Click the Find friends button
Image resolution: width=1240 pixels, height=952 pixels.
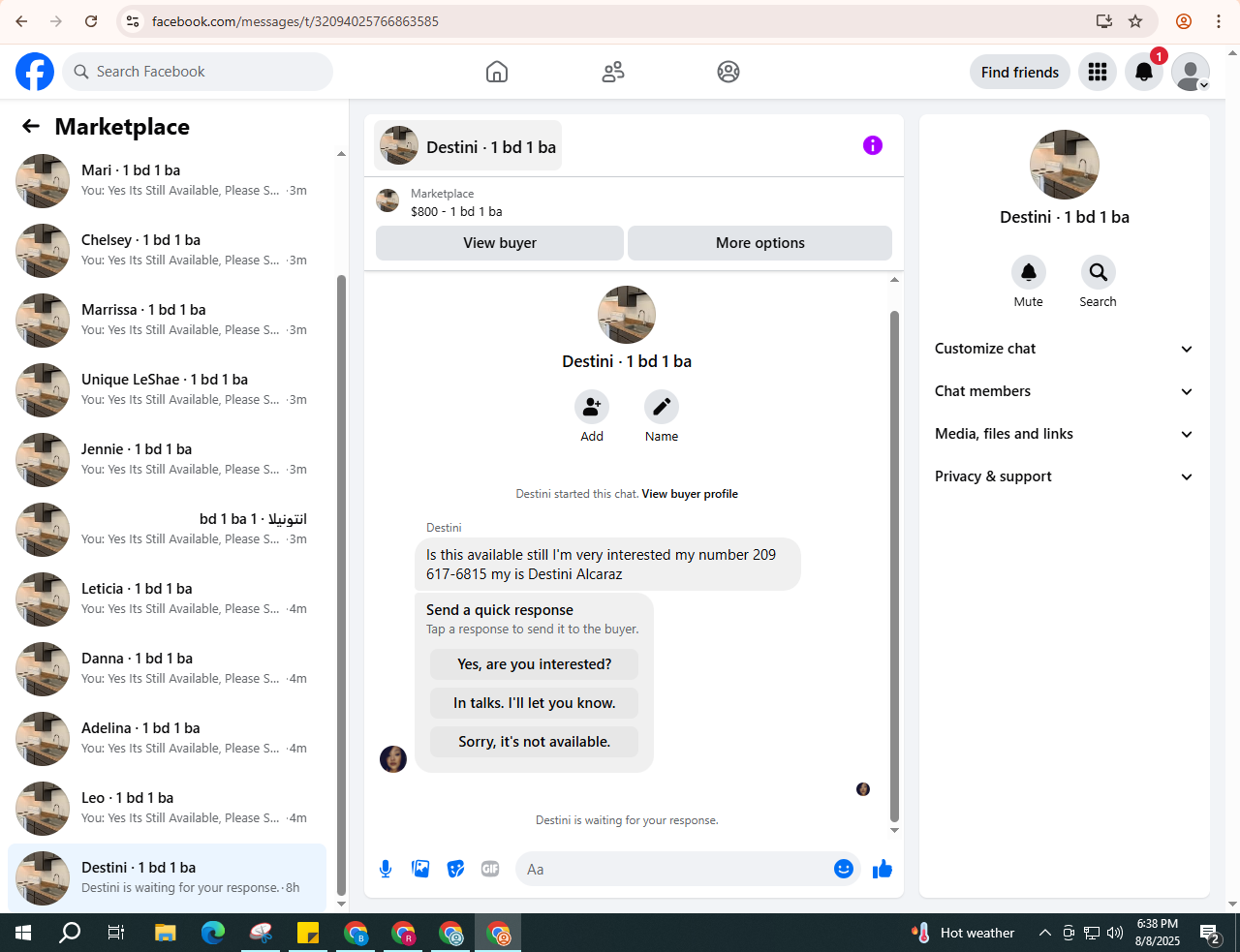(1020, 72)
